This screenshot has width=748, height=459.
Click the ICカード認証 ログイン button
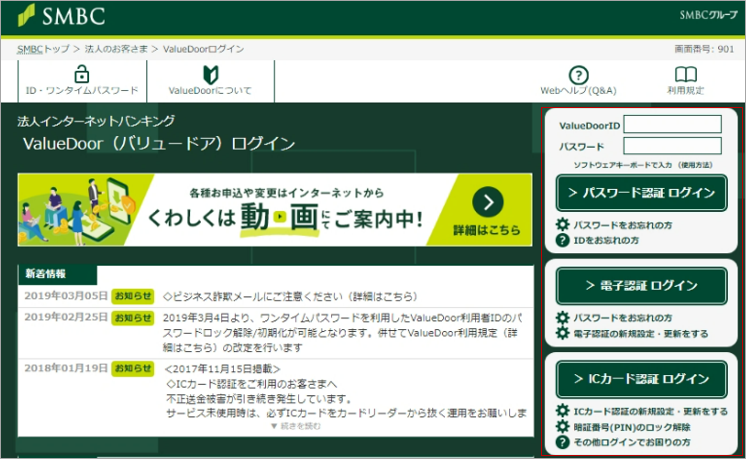pyautogui.click(x=641, y=379)
